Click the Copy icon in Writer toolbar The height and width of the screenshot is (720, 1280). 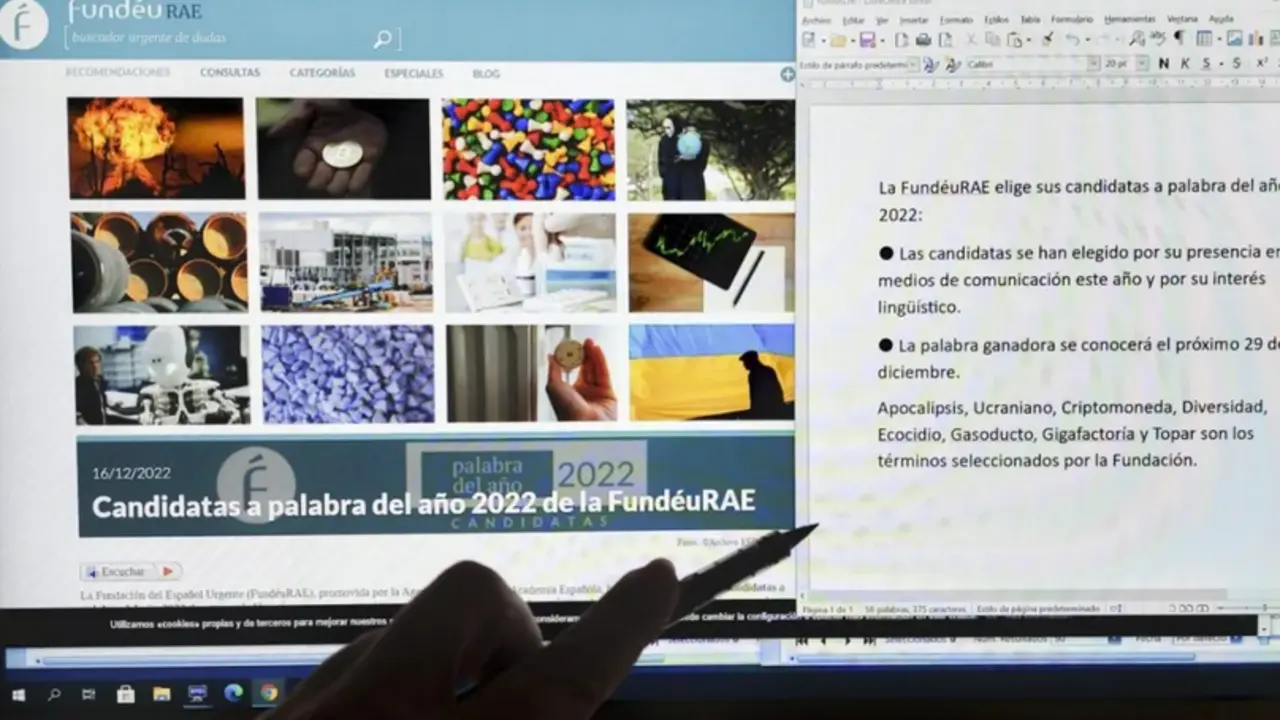pyautogui.click(x=993, y=39)
